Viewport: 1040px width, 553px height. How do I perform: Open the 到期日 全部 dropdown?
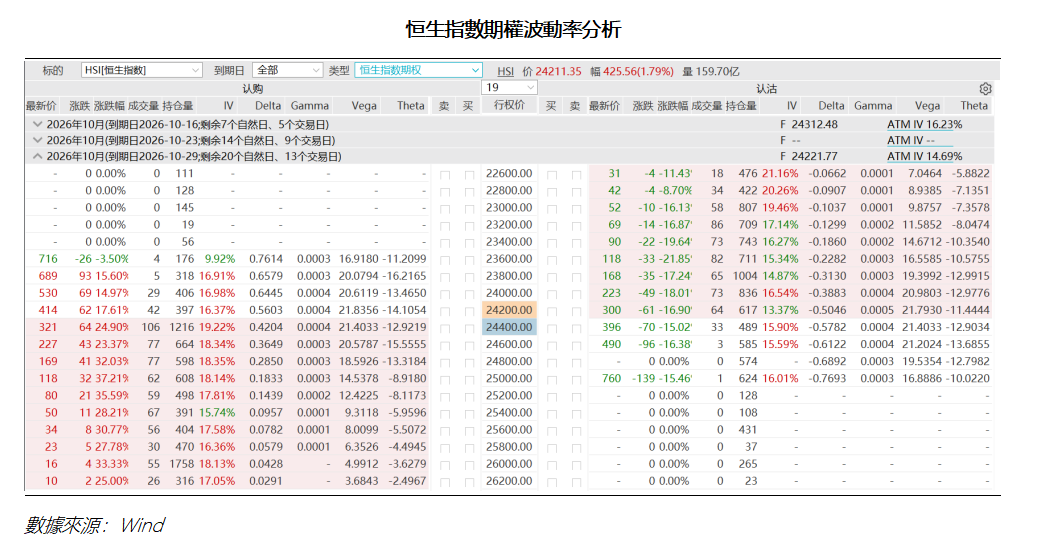click(x=287, y=70)
